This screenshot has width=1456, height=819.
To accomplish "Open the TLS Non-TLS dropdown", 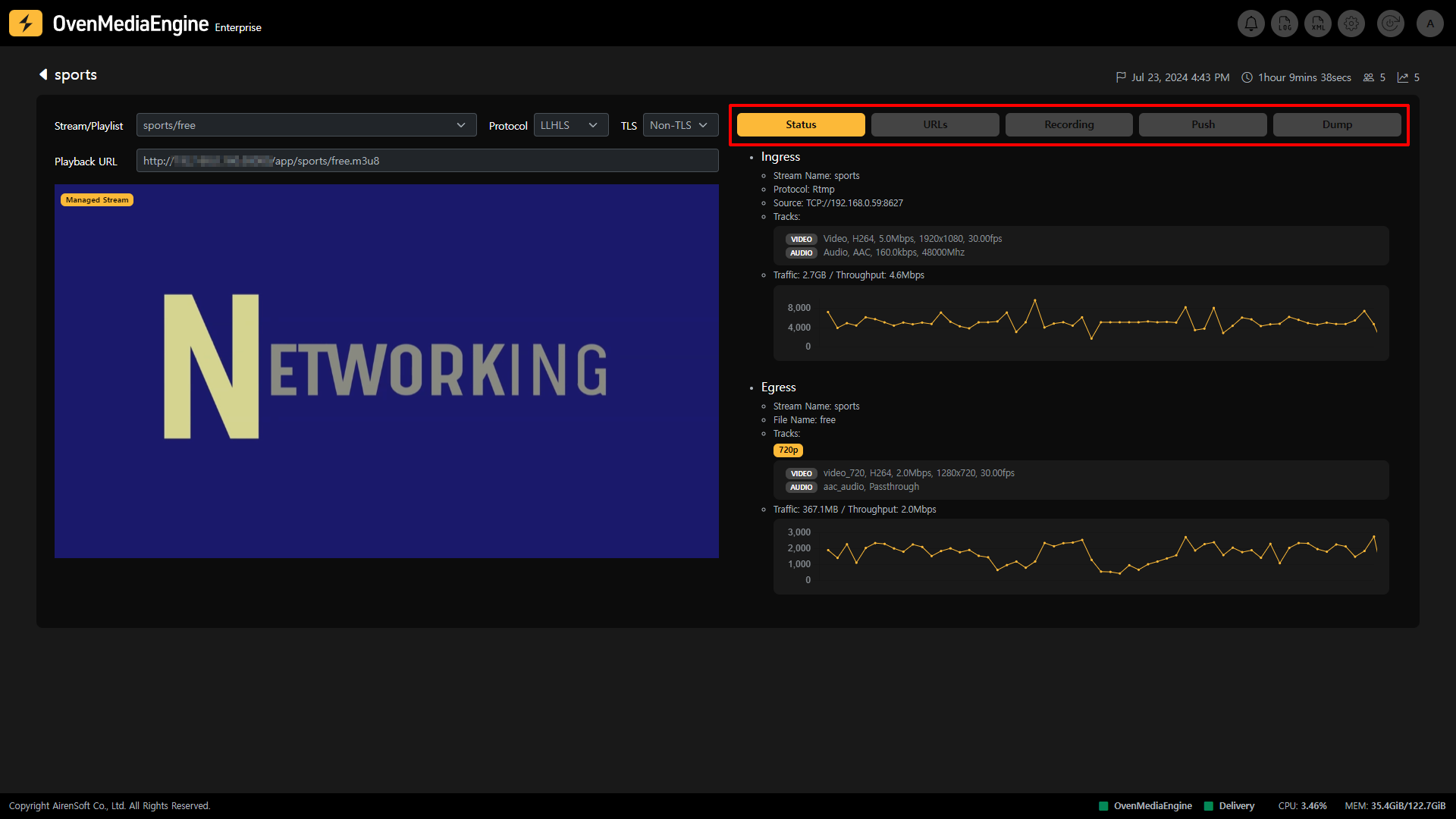I will pyautogui.click(x=680, y=125).
